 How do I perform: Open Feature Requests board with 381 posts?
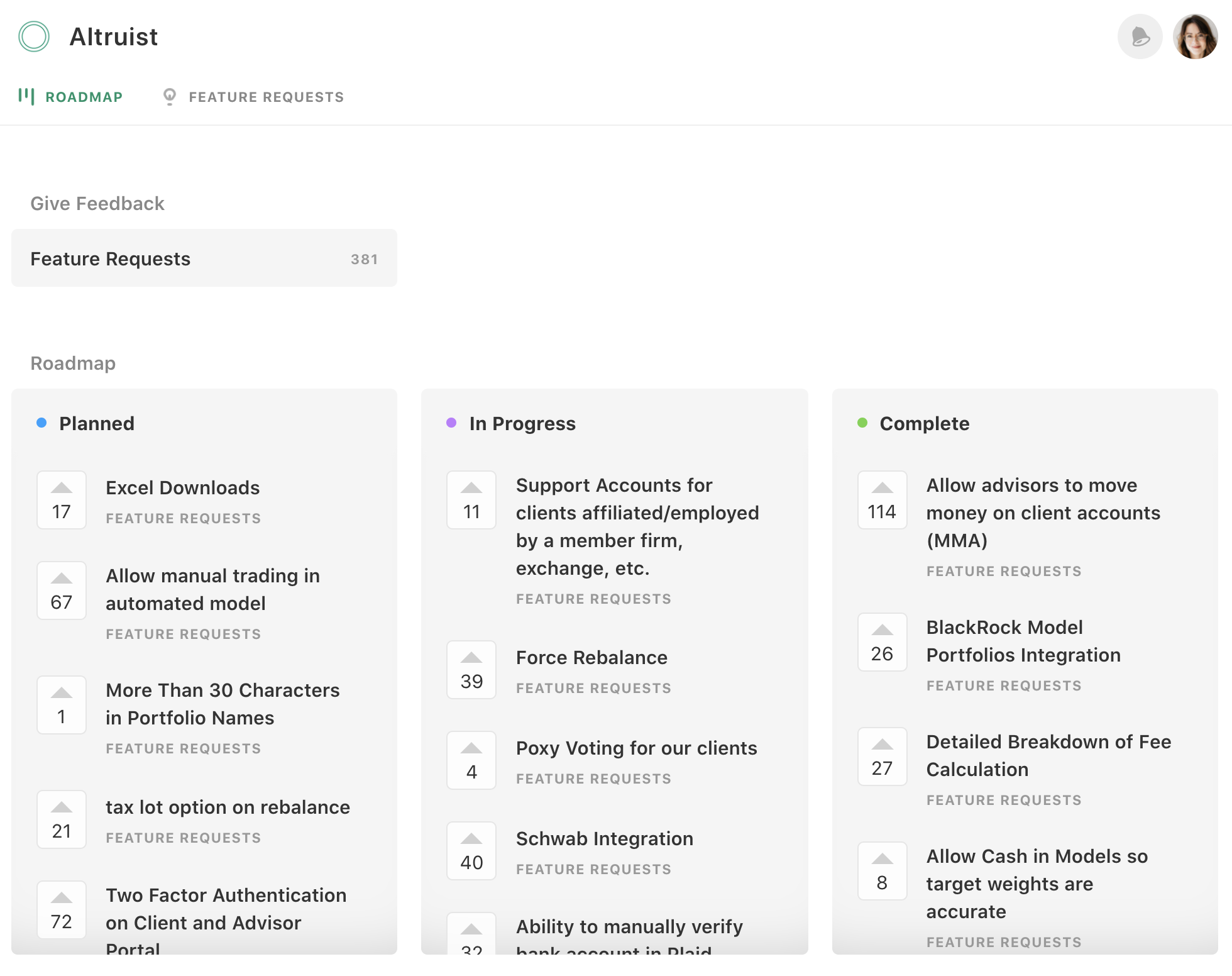[x=204, y=258]
